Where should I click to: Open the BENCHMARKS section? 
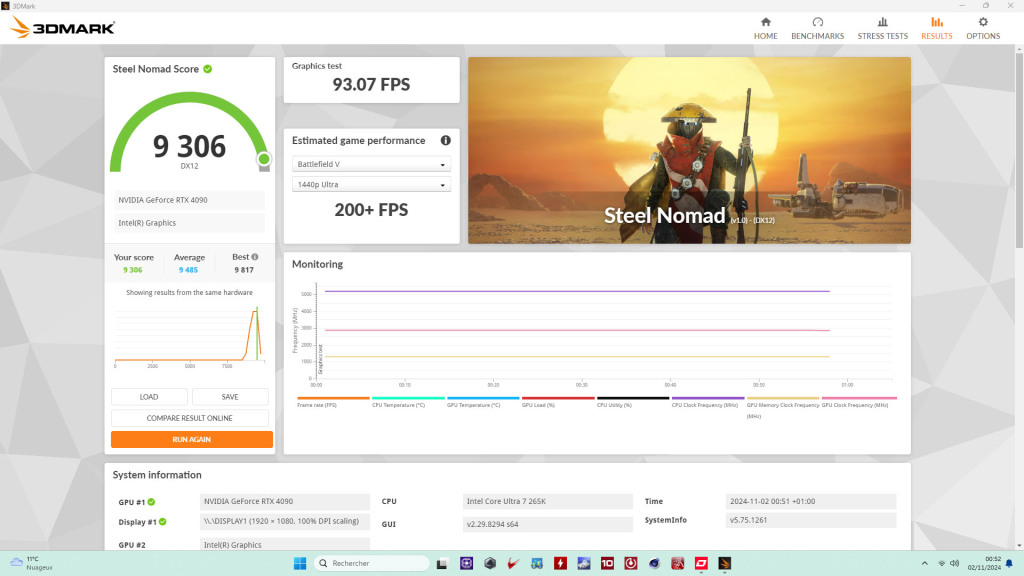point(817,29)
